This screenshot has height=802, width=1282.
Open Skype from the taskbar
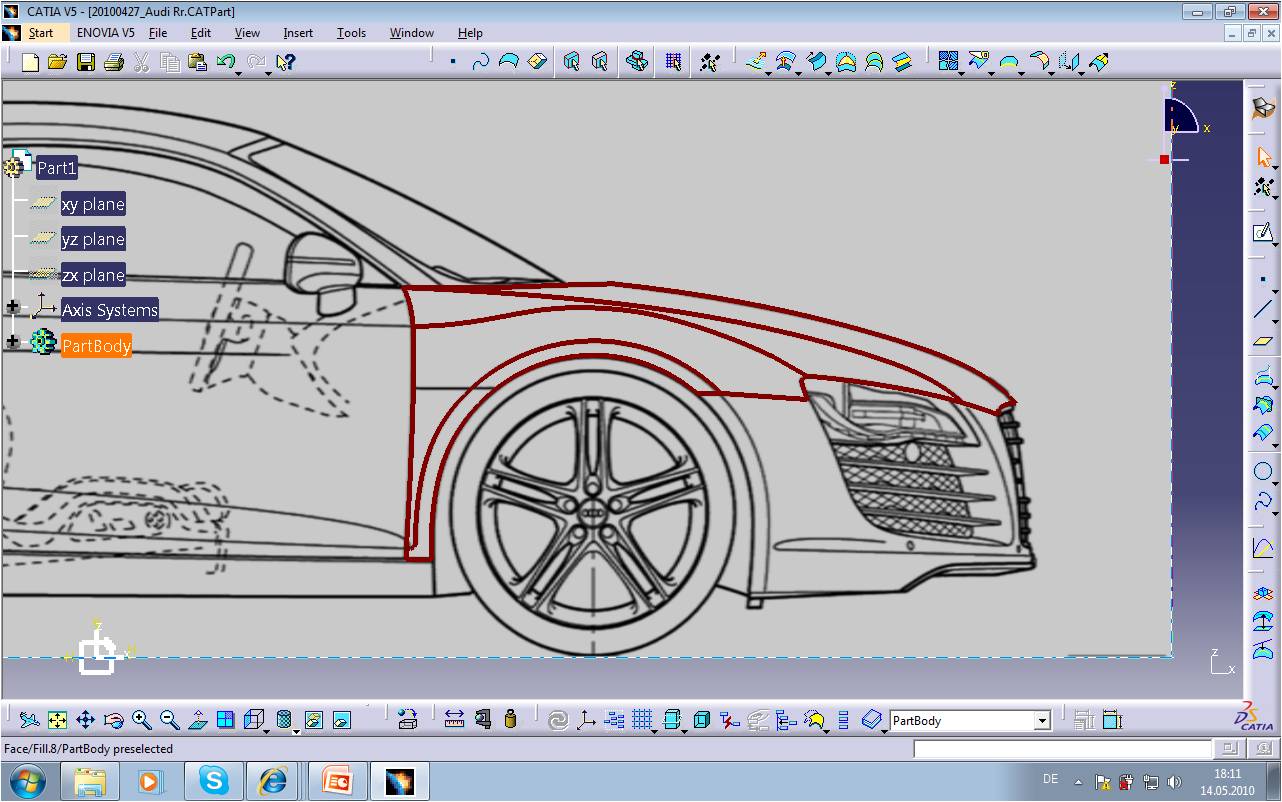point(213,781)
